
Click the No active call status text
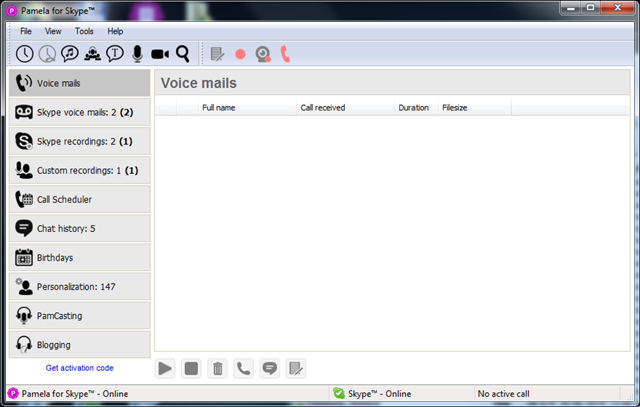point(504,394)
